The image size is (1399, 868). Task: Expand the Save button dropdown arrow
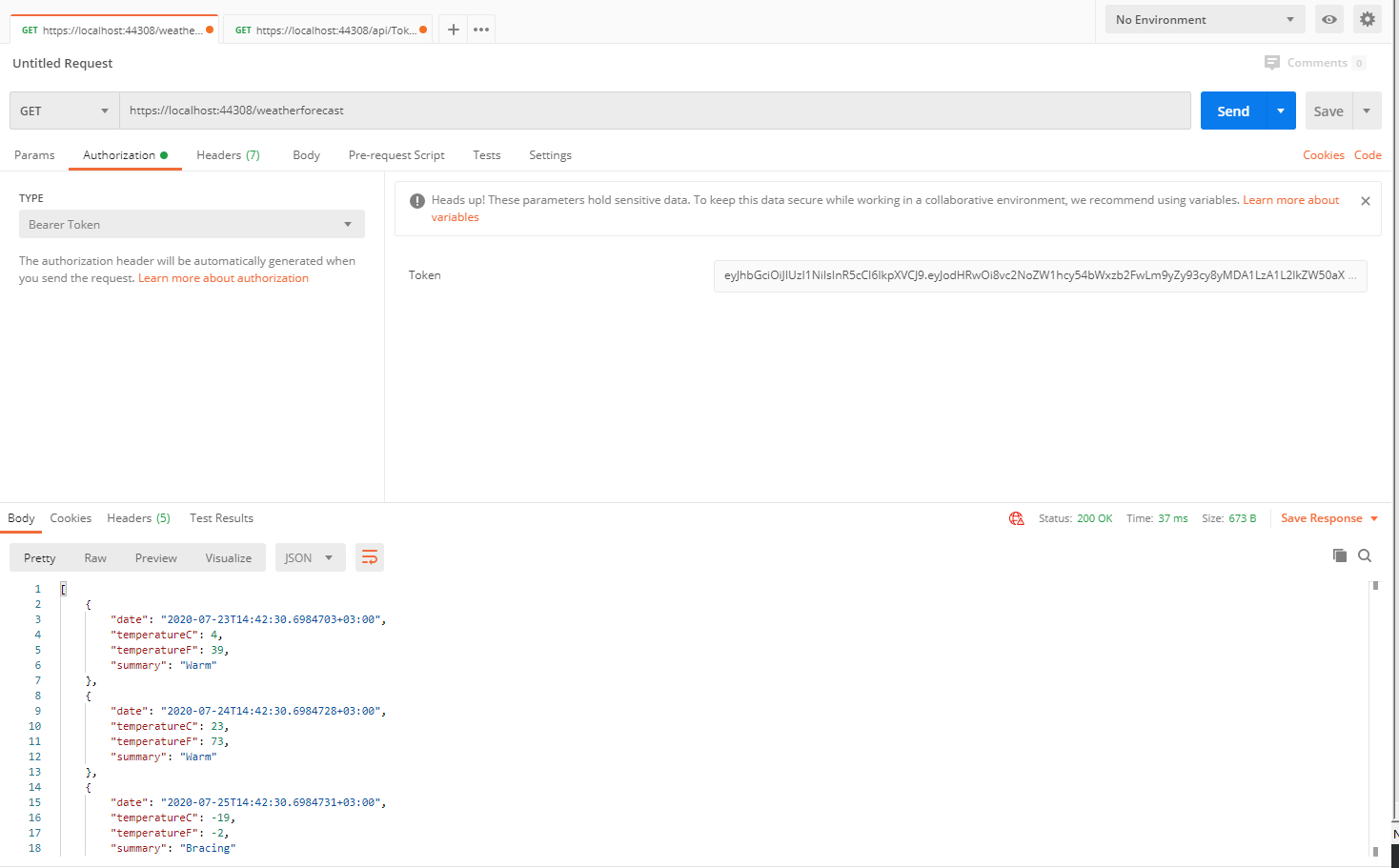click(x=1367, y=111)
